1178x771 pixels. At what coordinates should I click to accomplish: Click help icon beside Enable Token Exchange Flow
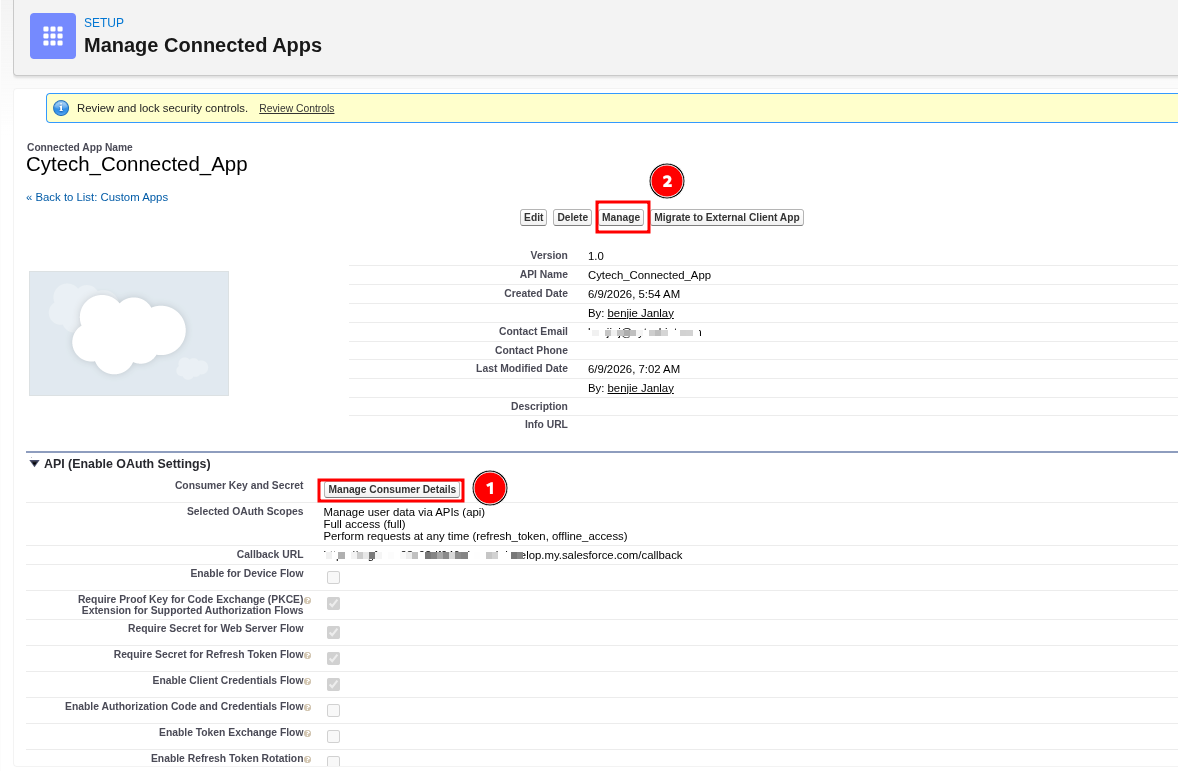pos(307,733)
